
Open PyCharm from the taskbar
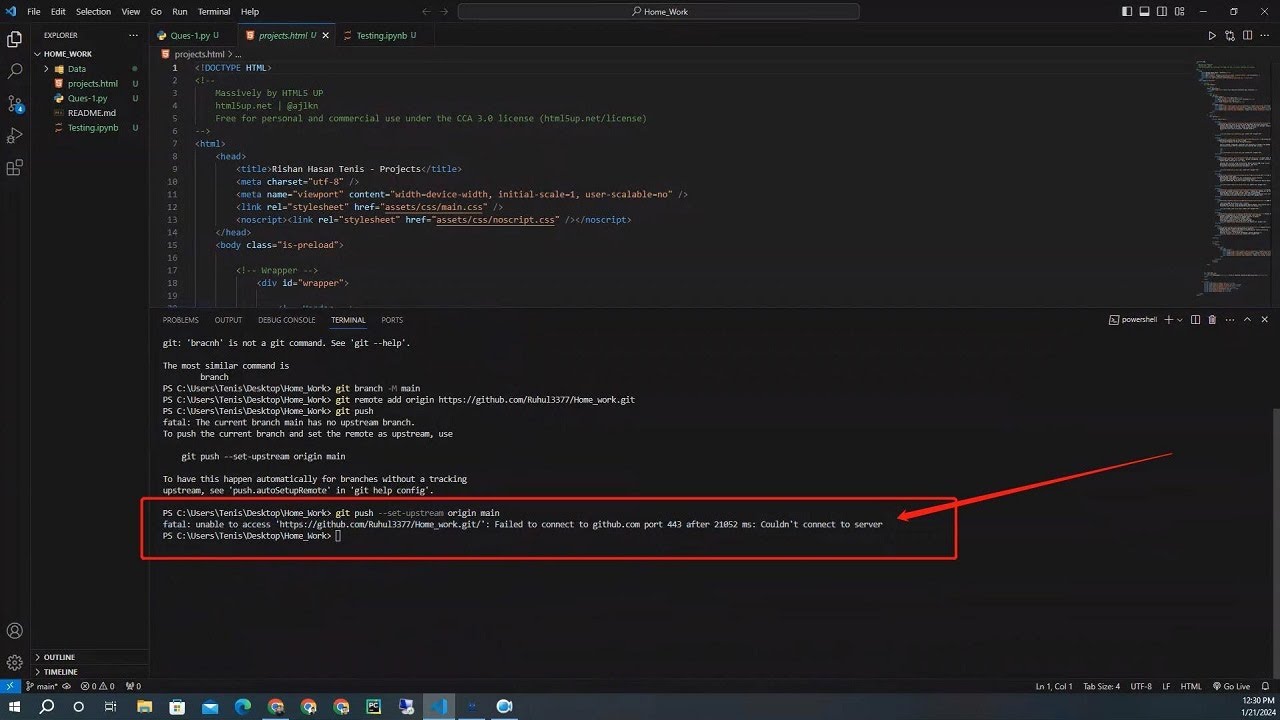[x=374, y=706]
